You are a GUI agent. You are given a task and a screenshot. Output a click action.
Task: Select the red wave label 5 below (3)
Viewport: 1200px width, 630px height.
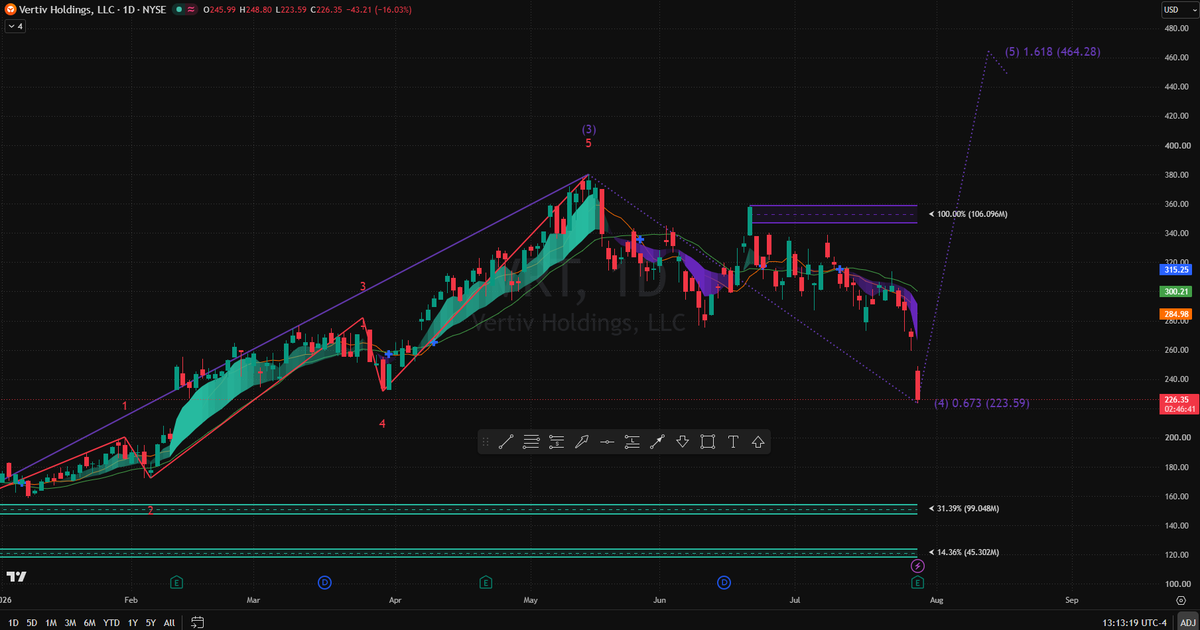pyautogui.click(x=589, y=144)
